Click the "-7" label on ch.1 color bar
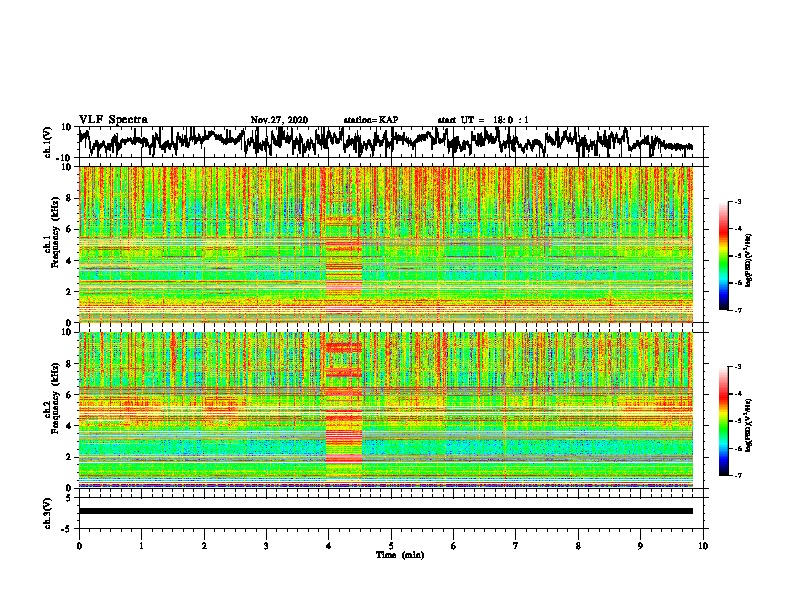 (x=738, y=310)
